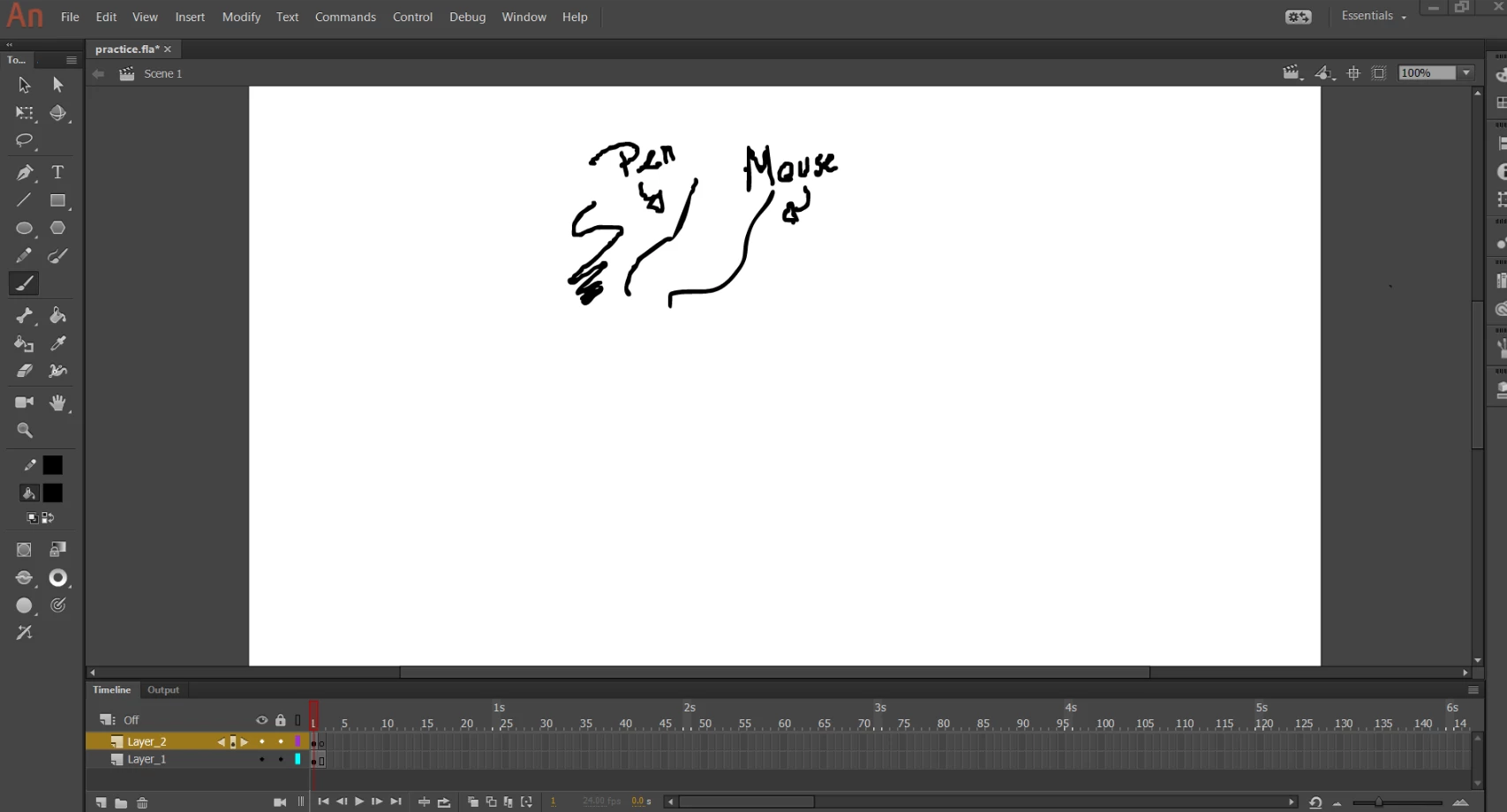Image resolution: width=1507 pixels, height=812 pixels.
Task: Pick the Zoom magnifier tool
Action: click(x=24, y=431)
